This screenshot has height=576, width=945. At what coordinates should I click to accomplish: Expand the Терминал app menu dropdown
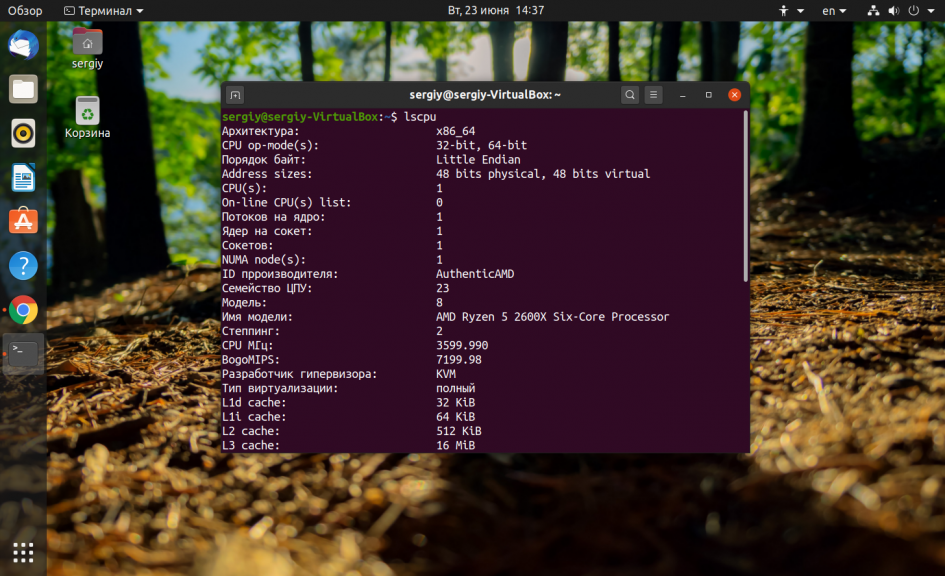coord(104,11)
